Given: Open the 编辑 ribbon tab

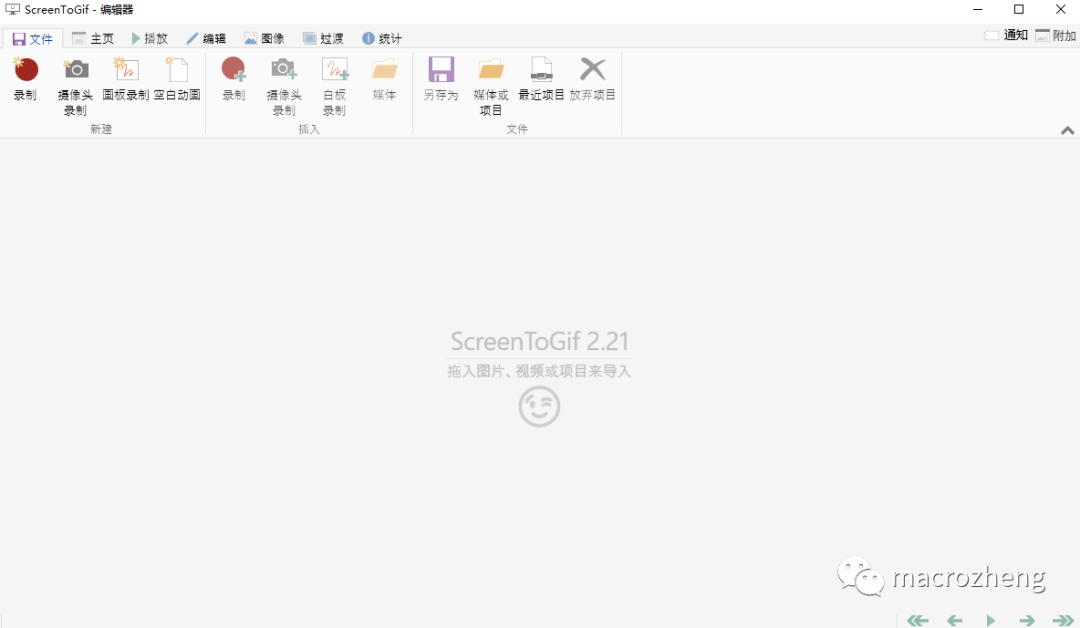Looking at the screenshot, I should [207, 39].
